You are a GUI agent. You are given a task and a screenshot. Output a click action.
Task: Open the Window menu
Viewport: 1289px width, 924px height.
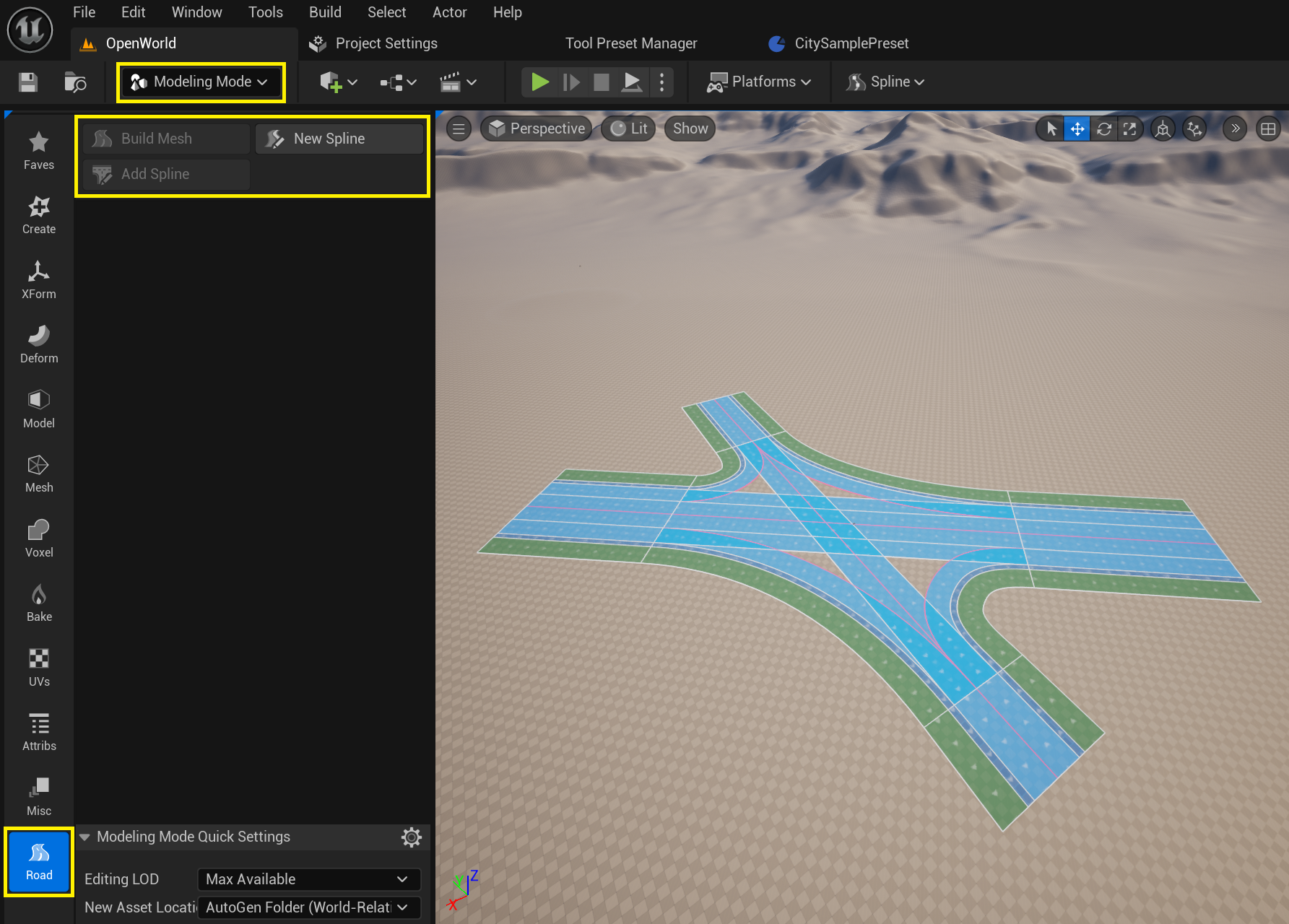click(x=196, y=12)
